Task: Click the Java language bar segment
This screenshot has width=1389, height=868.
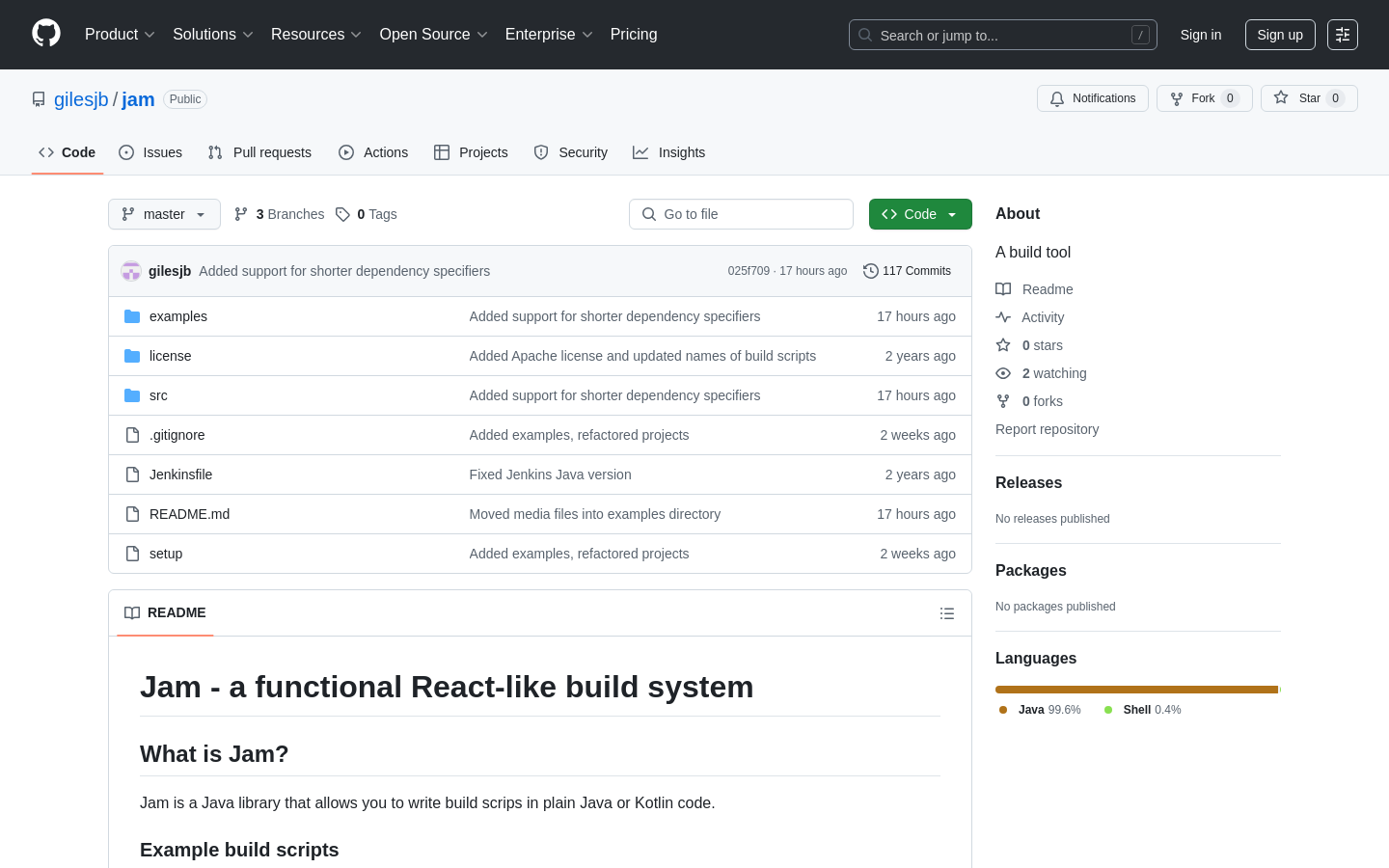Action: pyautogui.click(x=1136, y=690)
